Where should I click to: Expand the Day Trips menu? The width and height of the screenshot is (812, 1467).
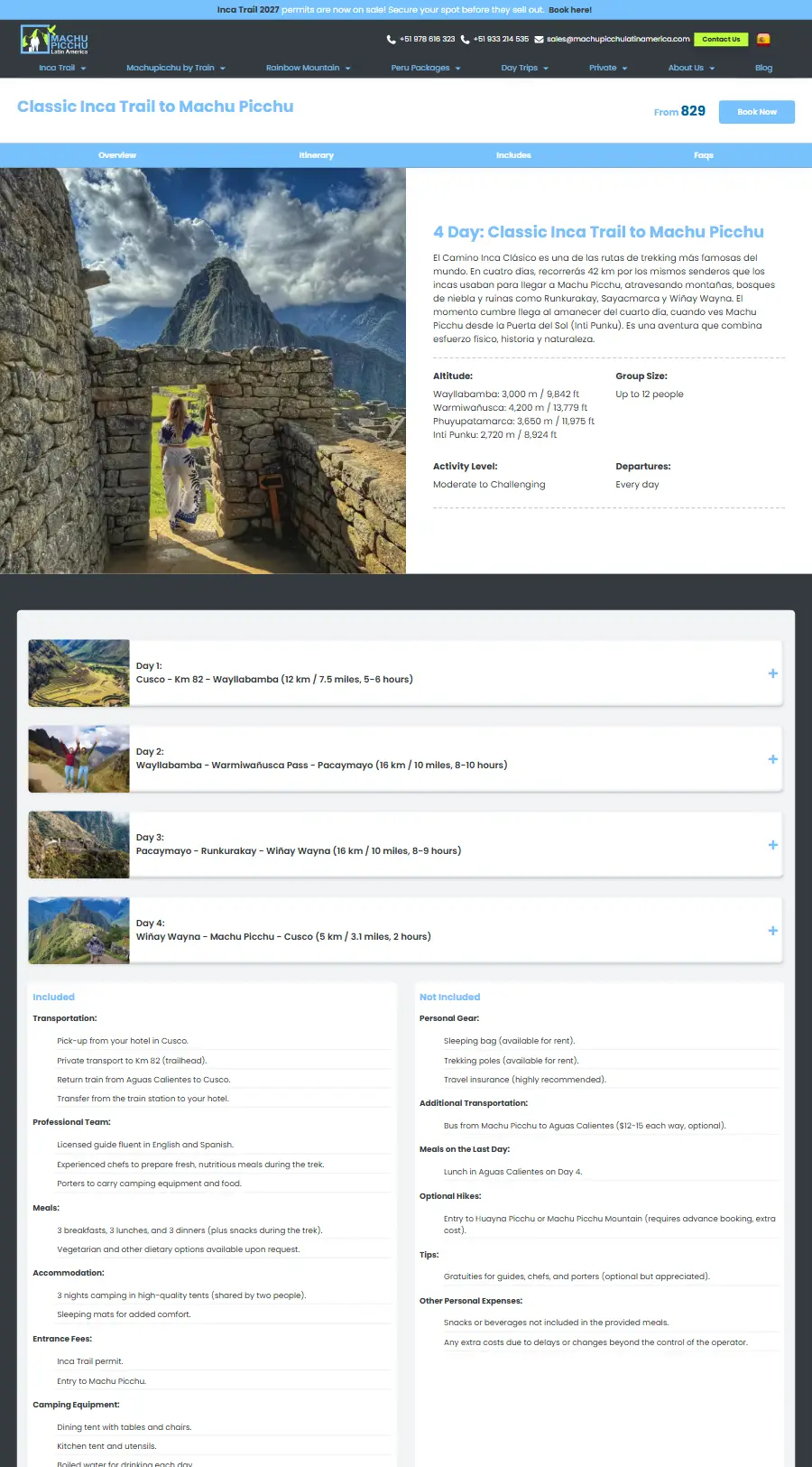point(524,68)
